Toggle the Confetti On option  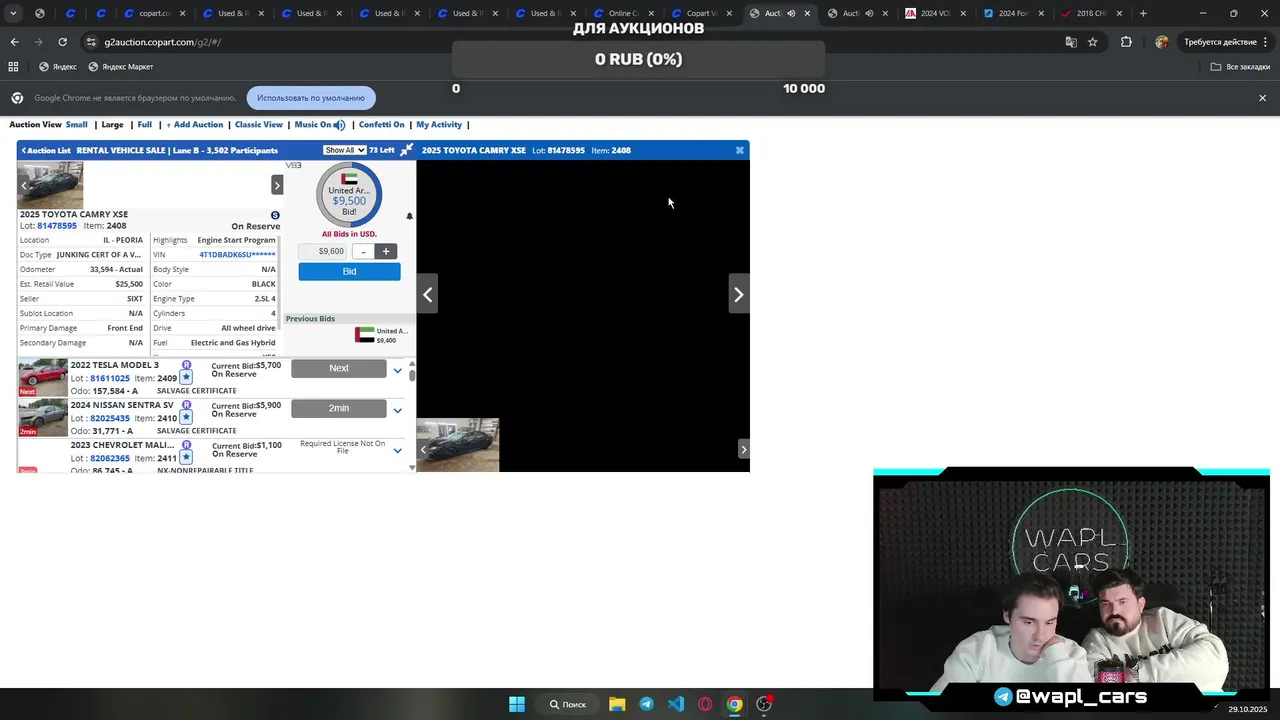click(x=381, y=125)
